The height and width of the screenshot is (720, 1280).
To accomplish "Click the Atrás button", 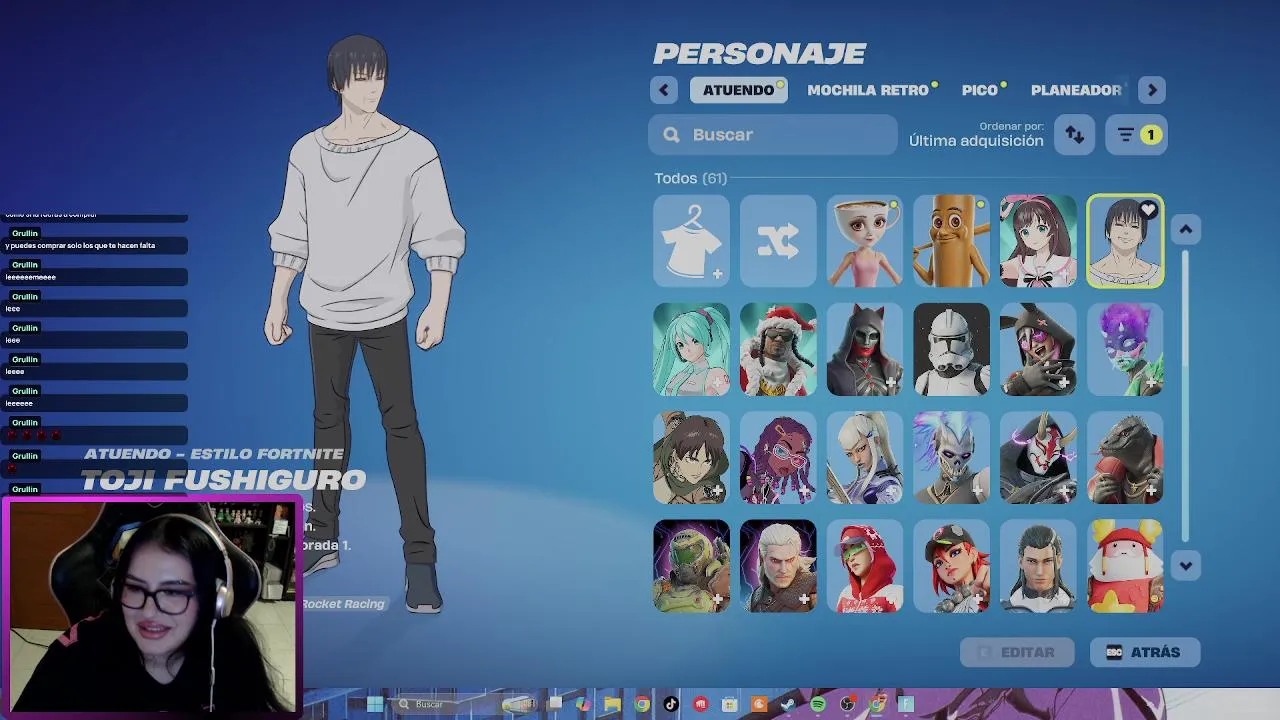I will [1144, 652].
